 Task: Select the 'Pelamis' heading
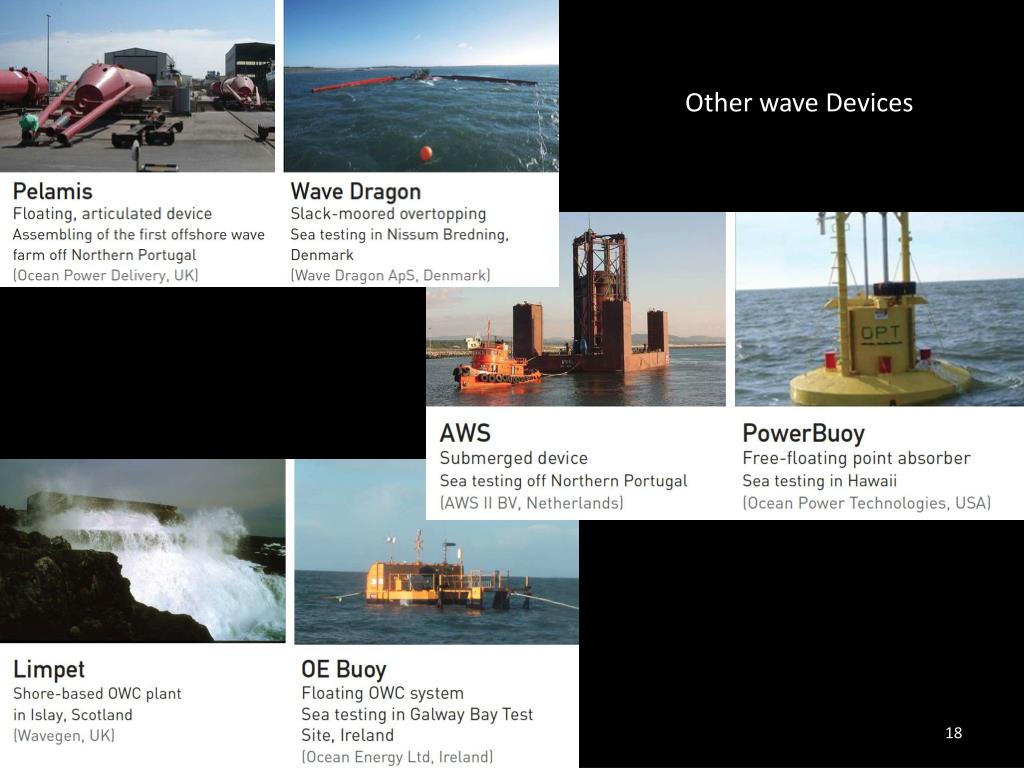[x=53, y=191]
